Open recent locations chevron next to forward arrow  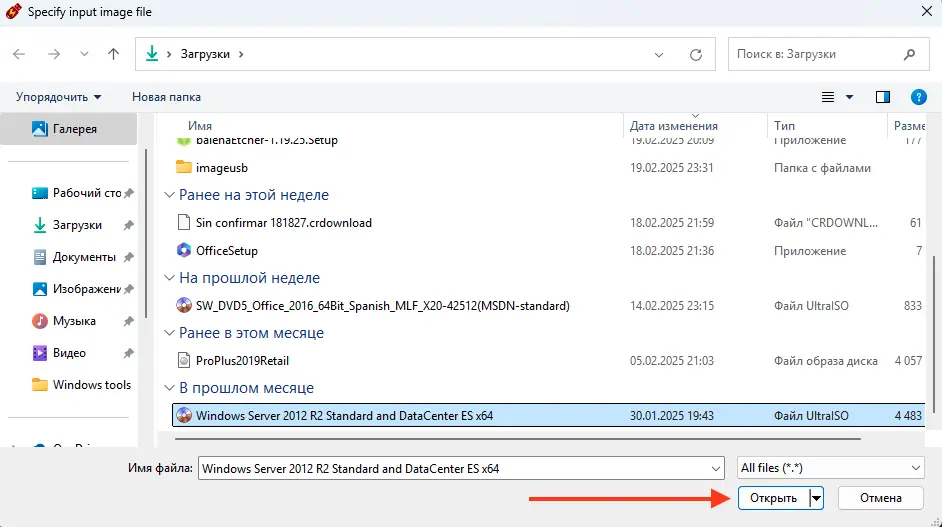coord(84,54)
